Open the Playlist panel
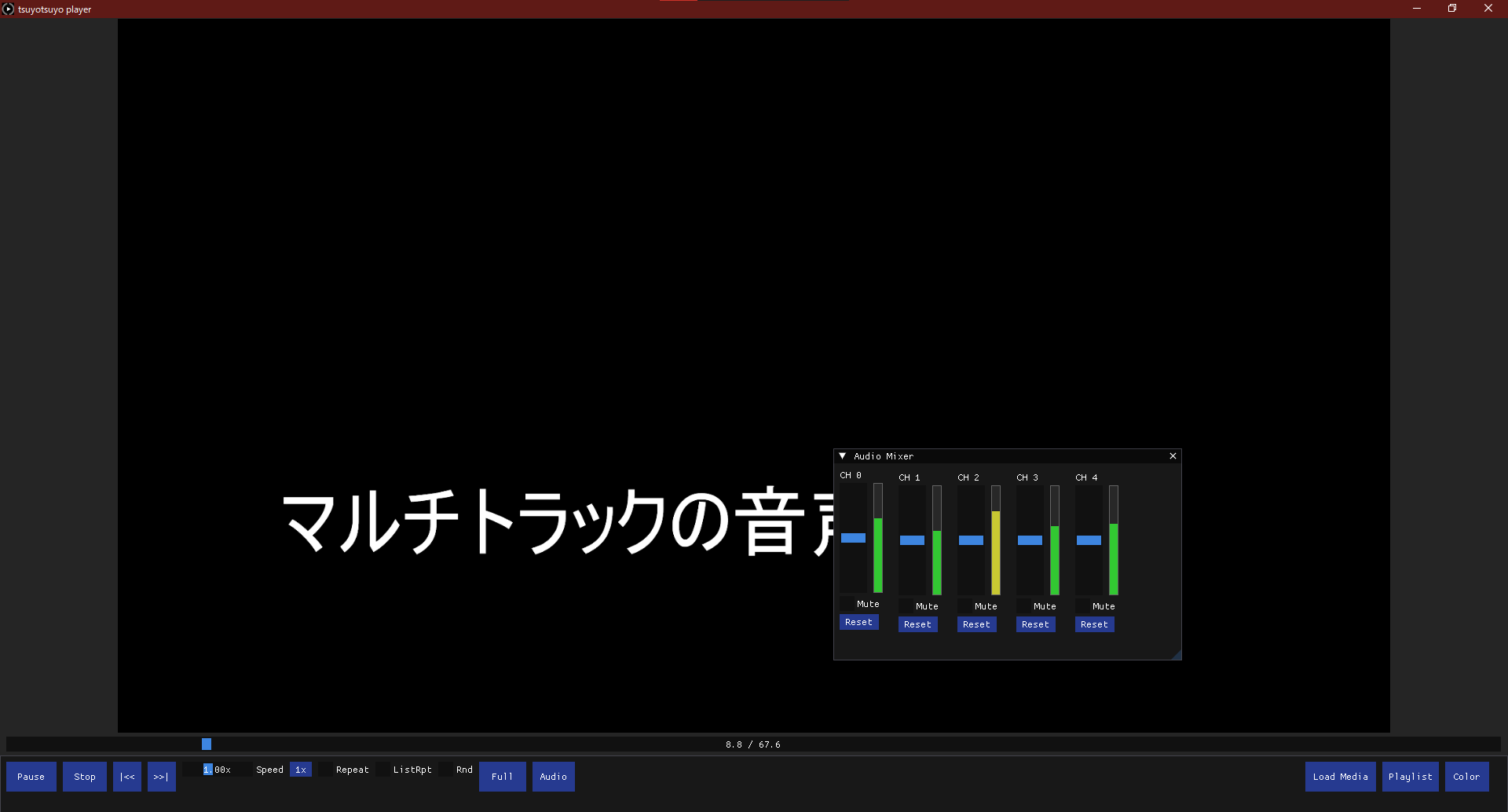 pyautogui.click(x=1411, y=777)
